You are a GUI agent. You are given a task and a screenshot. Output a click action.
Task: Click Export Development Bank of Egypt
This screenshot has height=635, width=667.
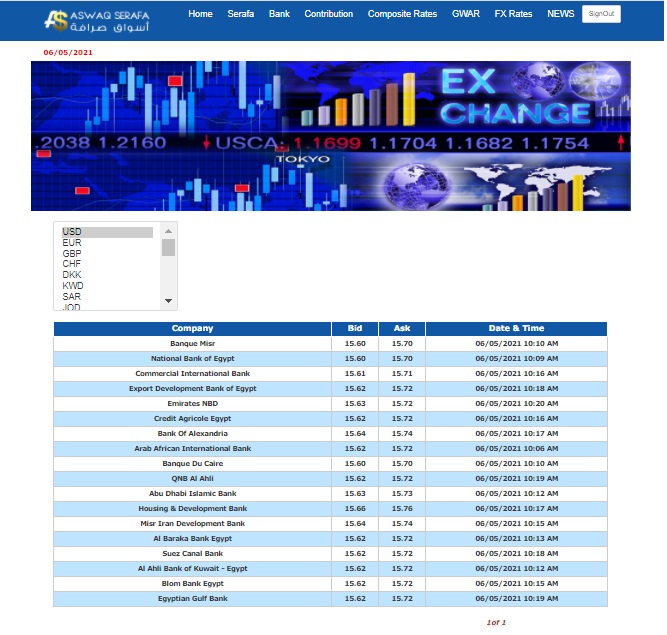click(x=192, y=389)
